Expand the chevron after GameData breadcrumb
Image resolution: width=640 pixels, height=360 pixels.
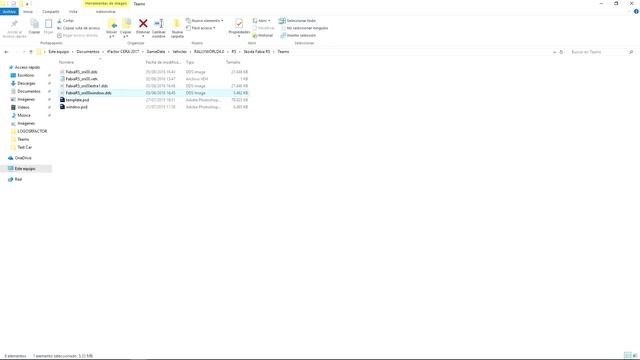pos(169,52)
